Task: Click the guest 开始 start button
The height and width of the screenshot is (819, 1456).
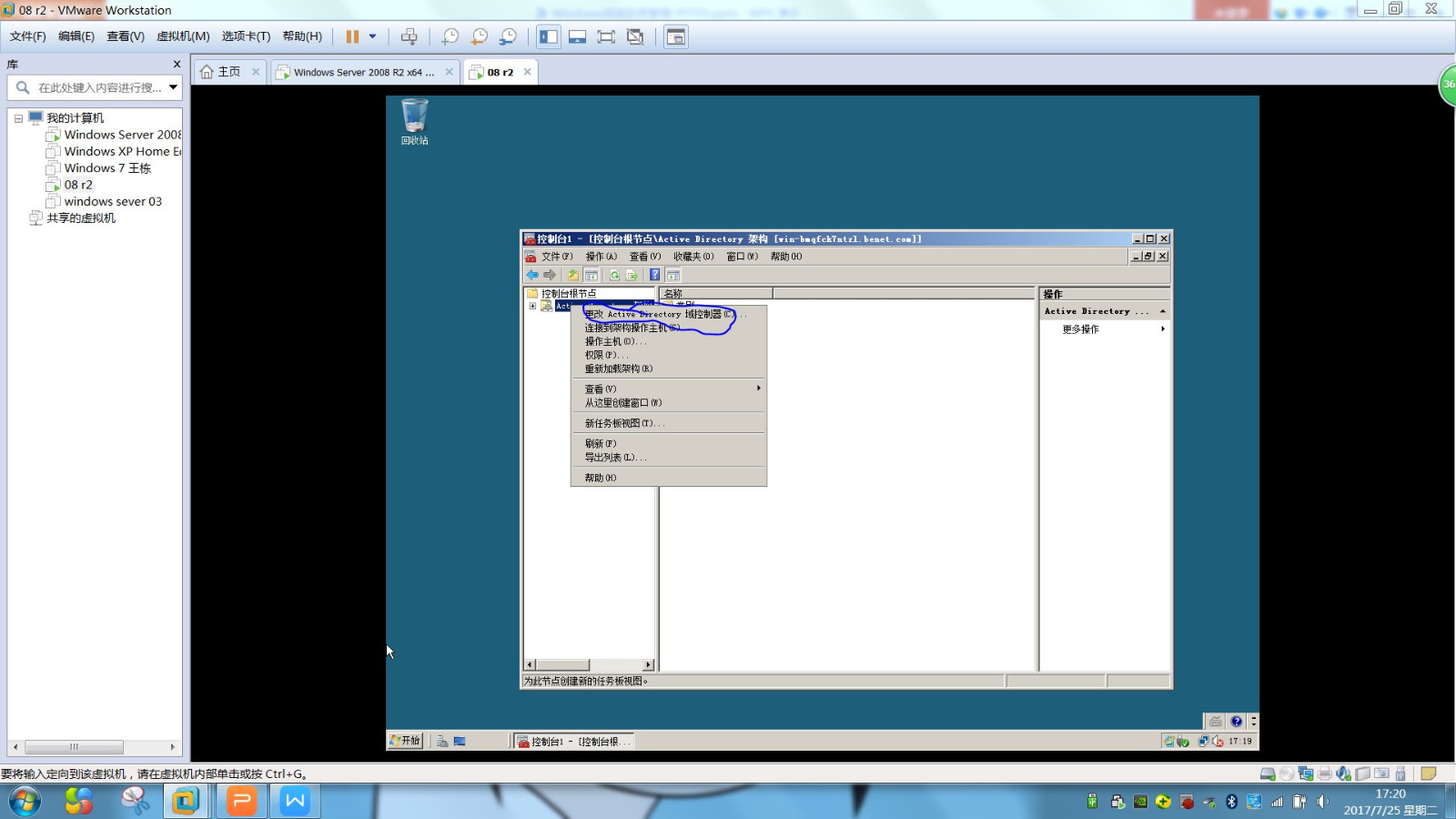Action: tap(405, 741)
